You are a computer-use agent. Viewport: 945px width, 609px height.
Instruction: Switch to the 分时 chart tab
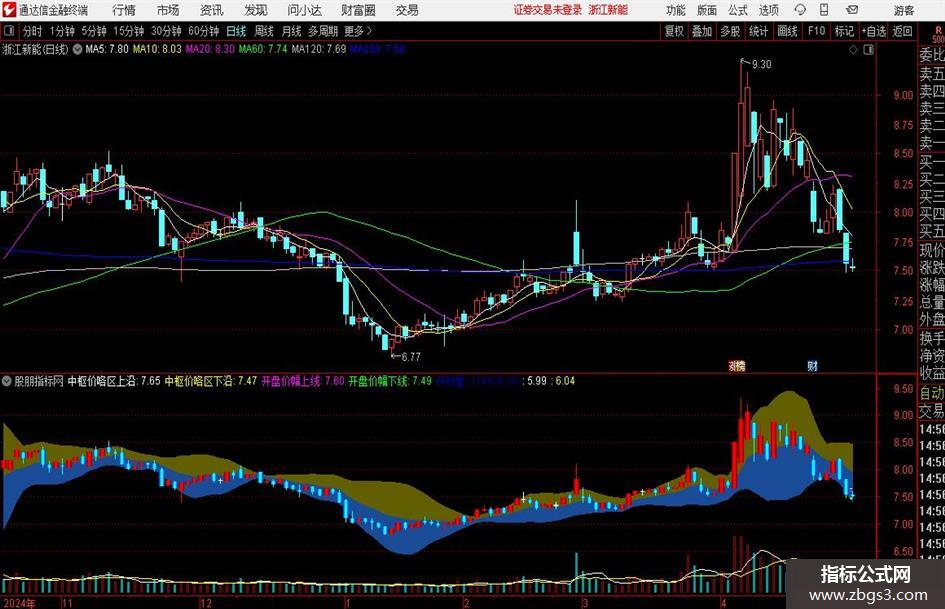coord(32,31)
